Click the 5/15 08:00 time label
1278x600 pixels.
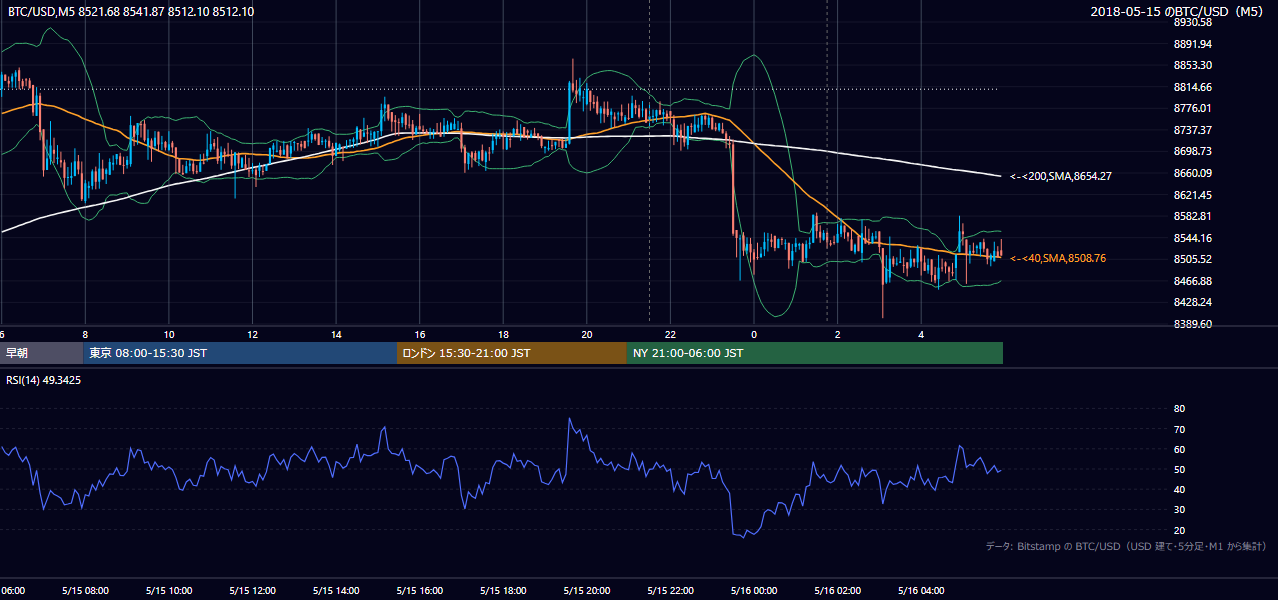pos(85,591)
